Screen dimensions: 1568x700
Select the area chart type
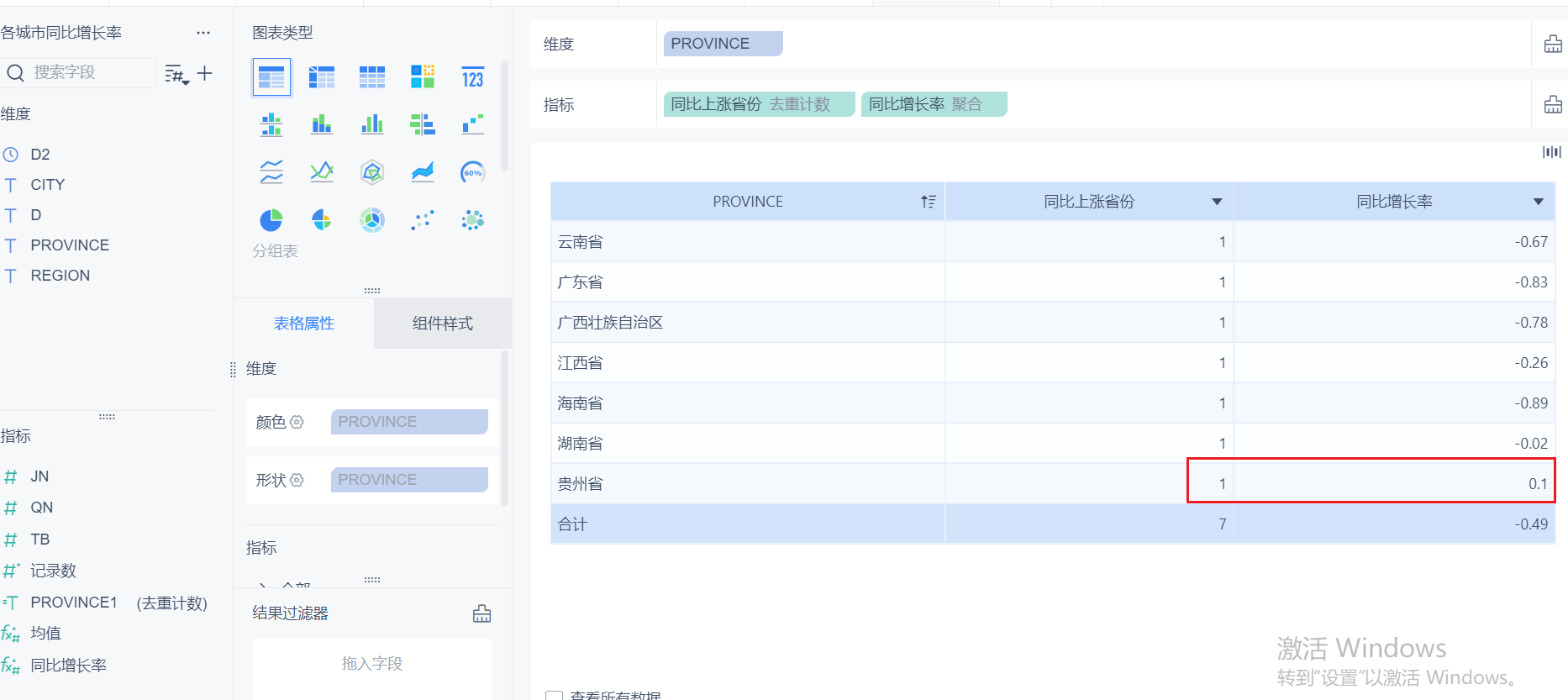point(423,172)
